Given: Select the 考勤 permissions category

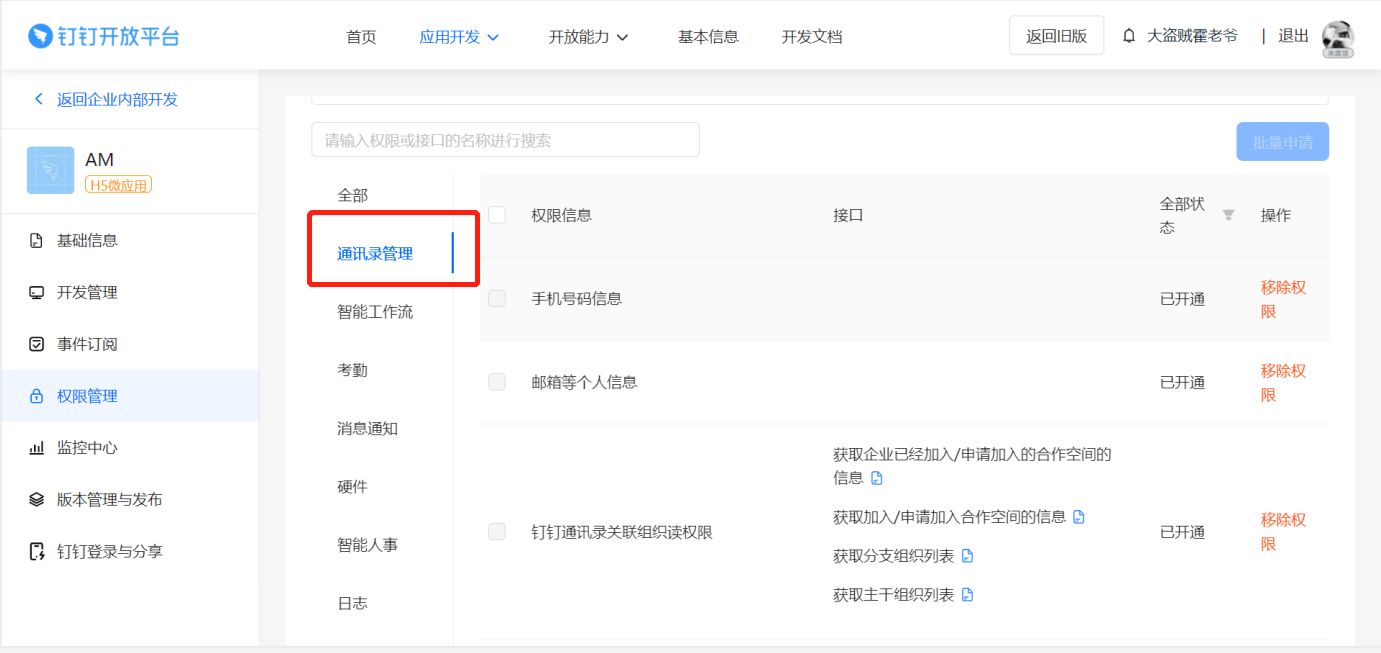Looking at the screenshot, I should coord(351,370).
